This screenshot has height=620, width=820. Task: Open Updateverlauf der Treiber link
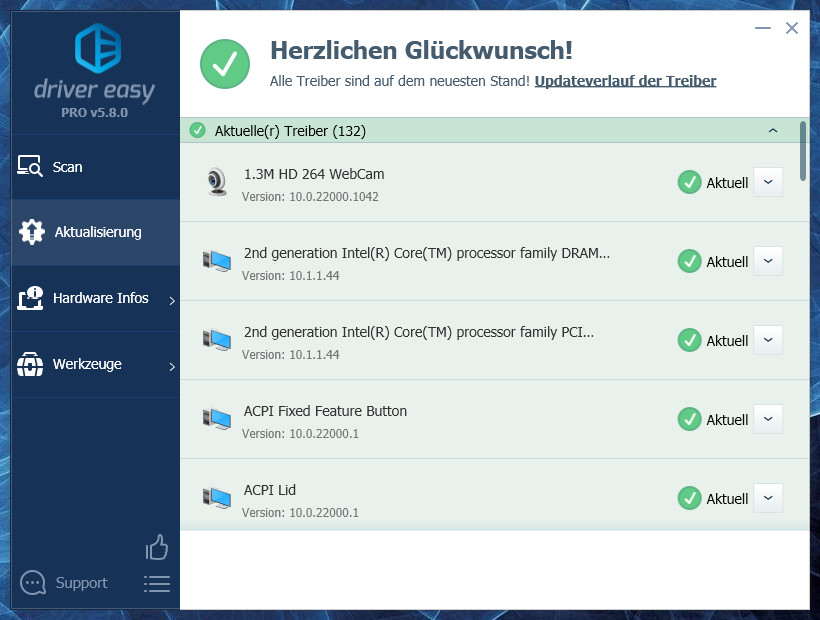pos(625,81)
